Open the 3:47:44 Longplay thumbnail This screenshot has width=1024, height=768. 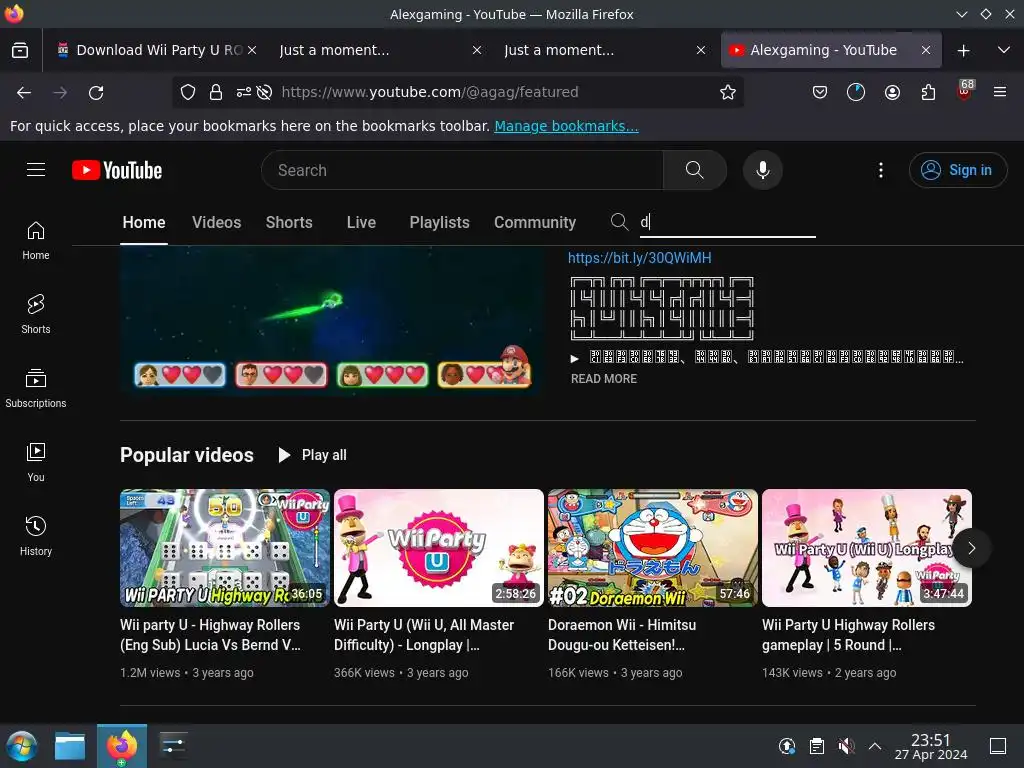[867, 548]
